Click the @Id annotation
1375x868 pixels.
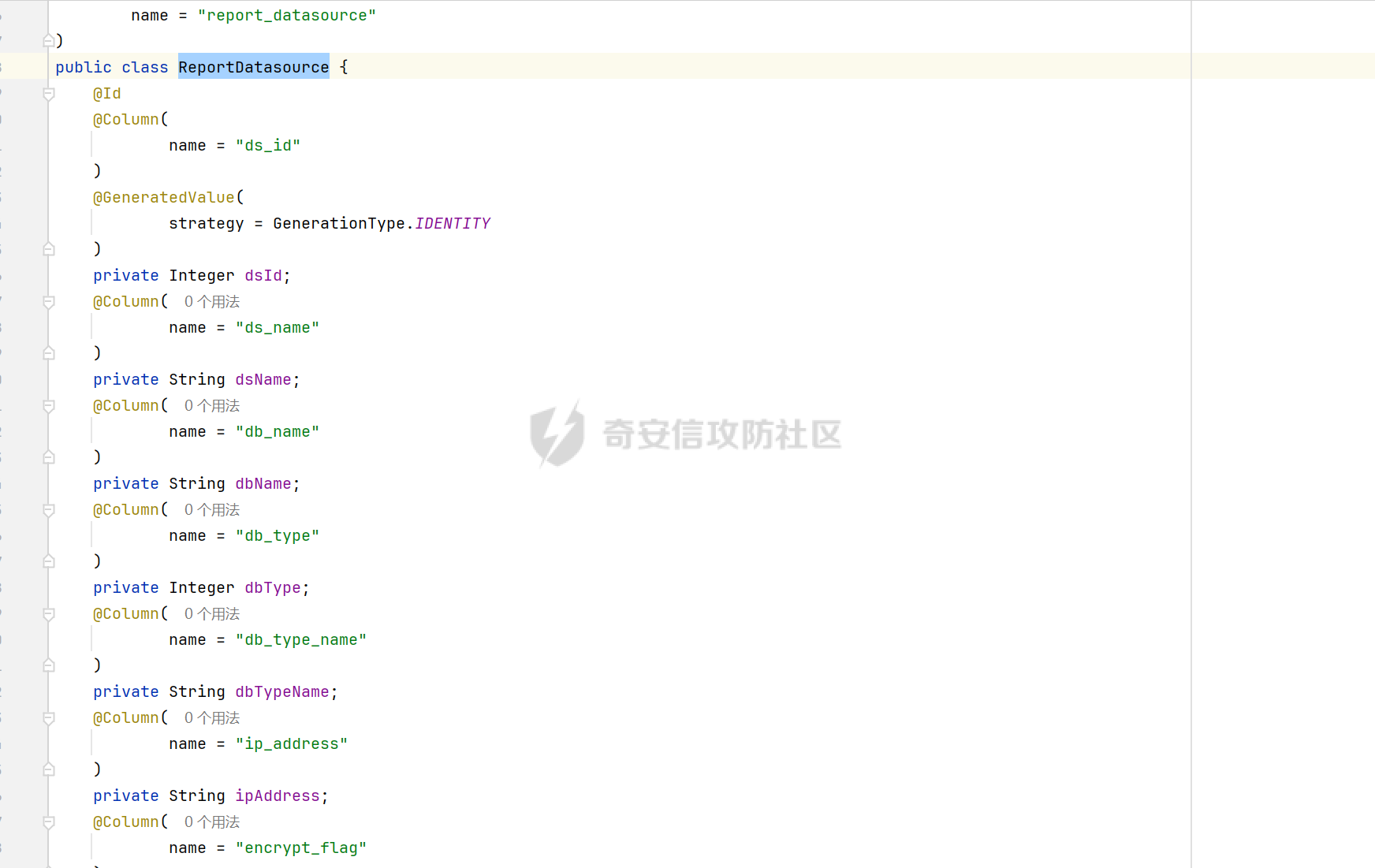pos(107,94)
